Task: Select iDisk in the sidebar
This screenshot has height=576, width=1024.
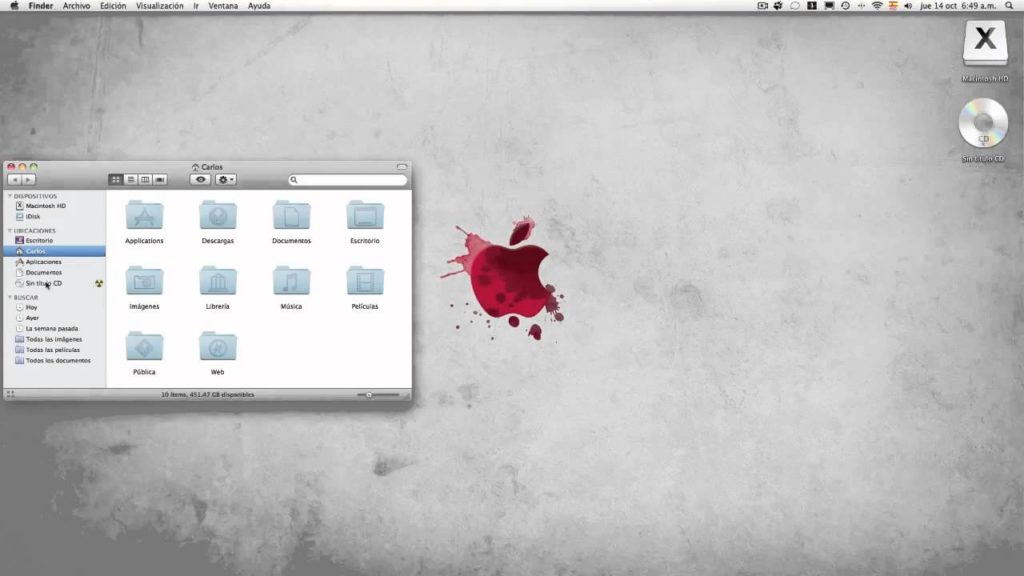Action: coord(54,216)
